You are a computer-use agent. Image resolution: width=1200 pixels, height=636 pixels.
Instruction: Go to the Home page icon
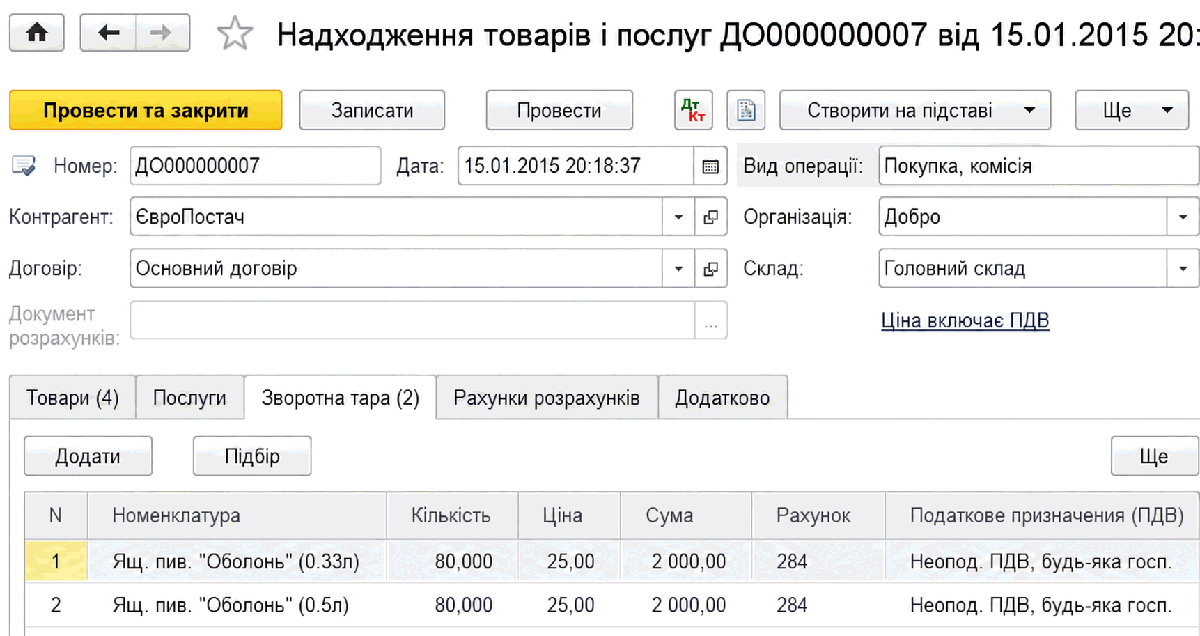[x=37, y=33]
